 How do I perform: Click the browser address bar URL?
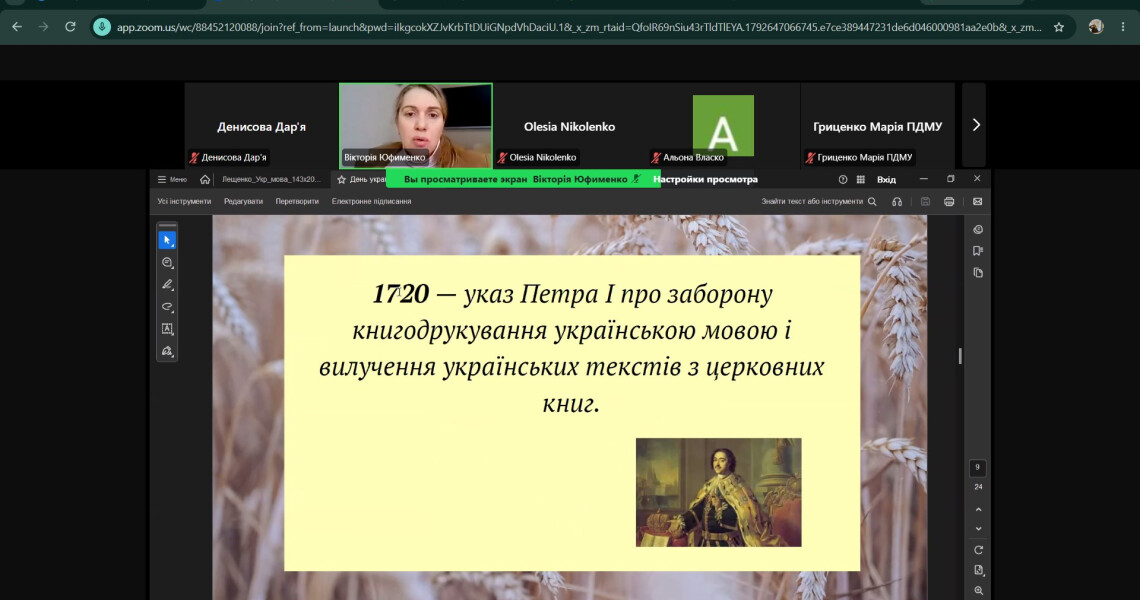579,27
